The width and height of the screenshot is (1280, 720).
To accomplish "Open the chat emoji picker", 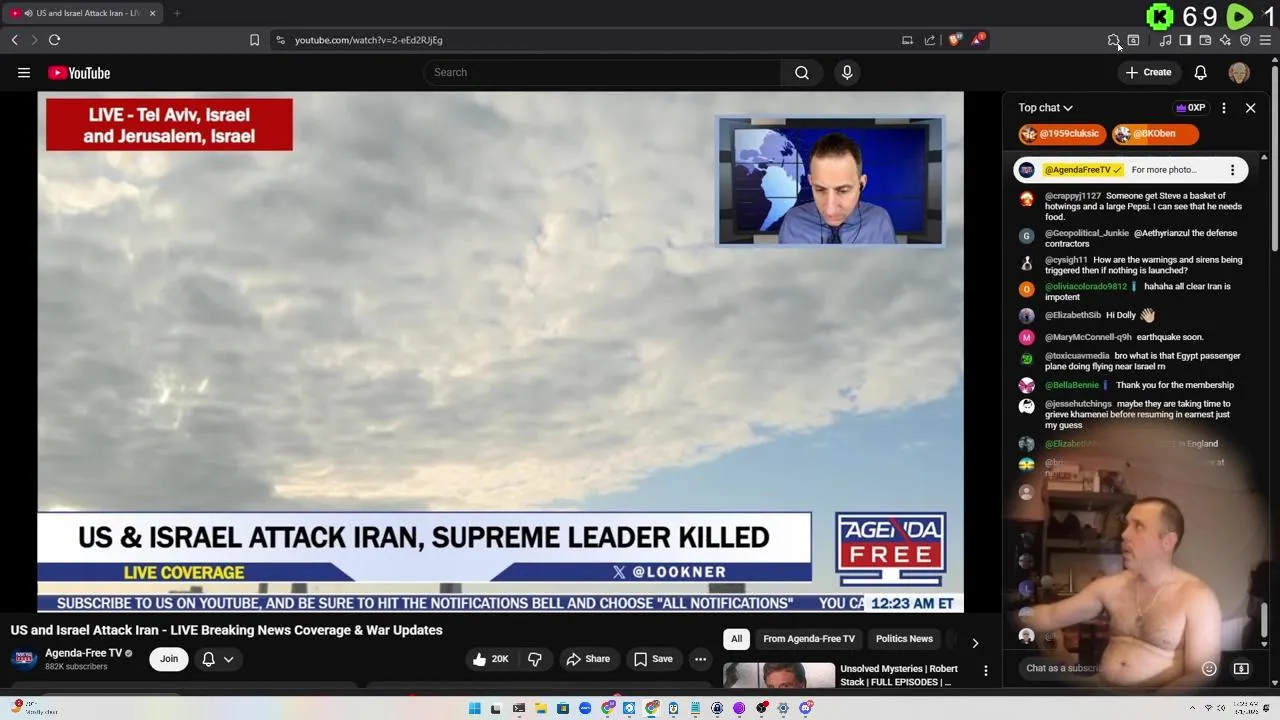I will pyautogui.click(x=1209, y=669).
